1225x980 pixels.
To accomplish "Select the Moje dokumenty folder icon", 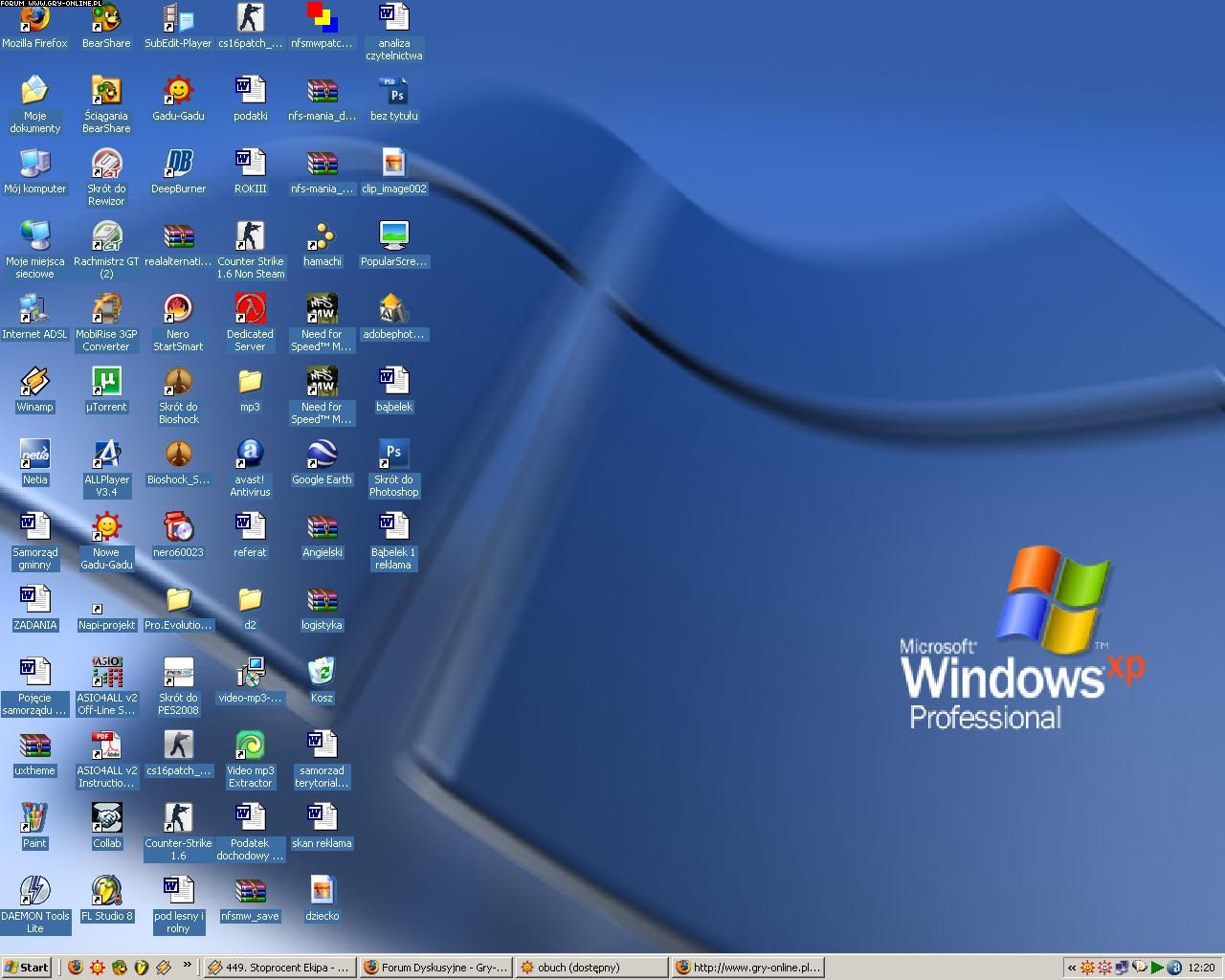I will click(34, 104).
